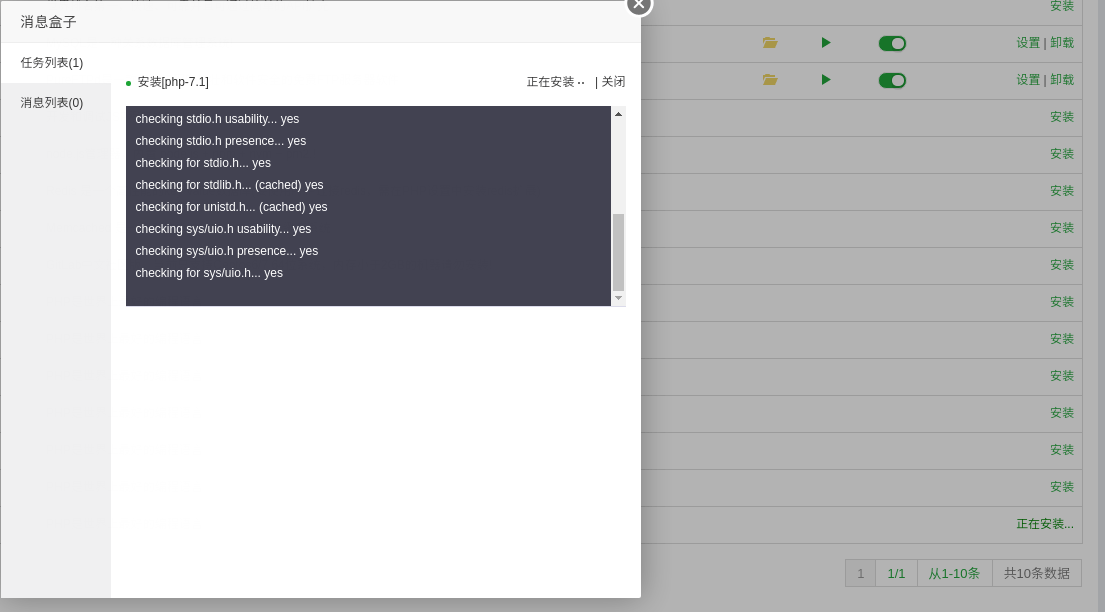Click the 消息盒子 dialog title
The image size is (1105, 612).
[49, 22]
